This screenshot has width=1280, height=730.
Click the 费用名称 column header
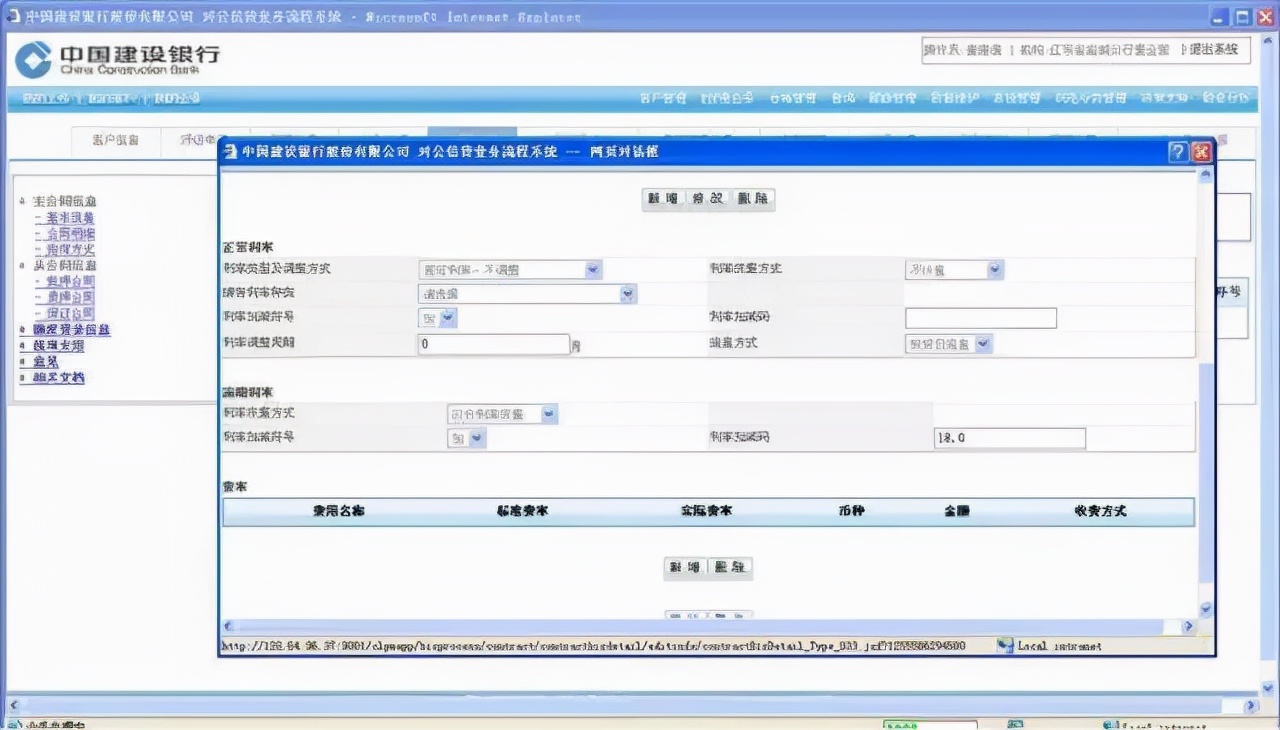[x=338, y=511]
